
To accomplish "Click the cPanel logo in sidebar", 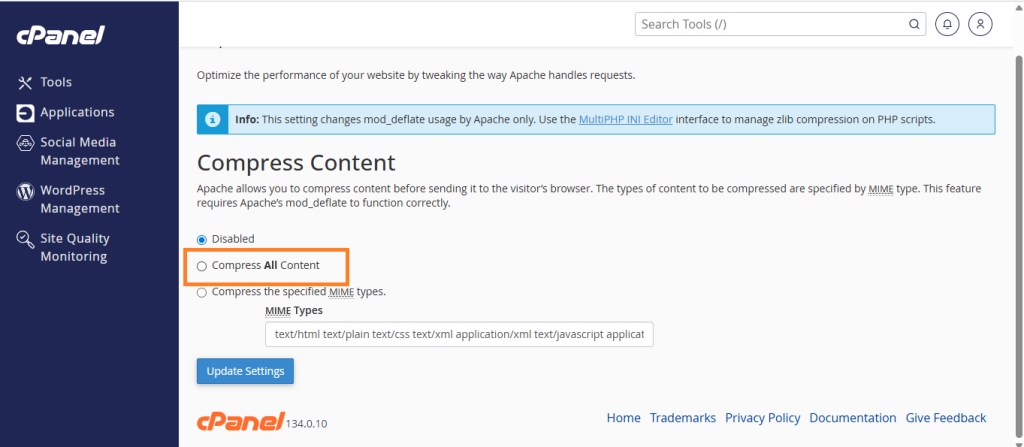I will tap(60, 36).
